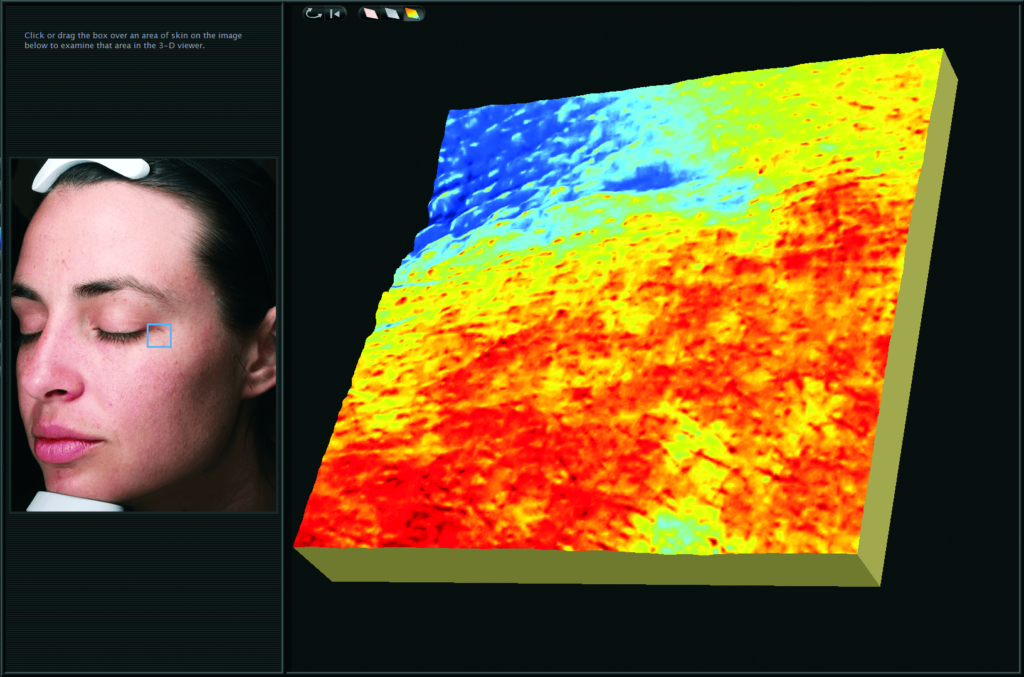Click the face photo to choose skin area
This screenshot has width=1024, height=677.
point(144,335)
